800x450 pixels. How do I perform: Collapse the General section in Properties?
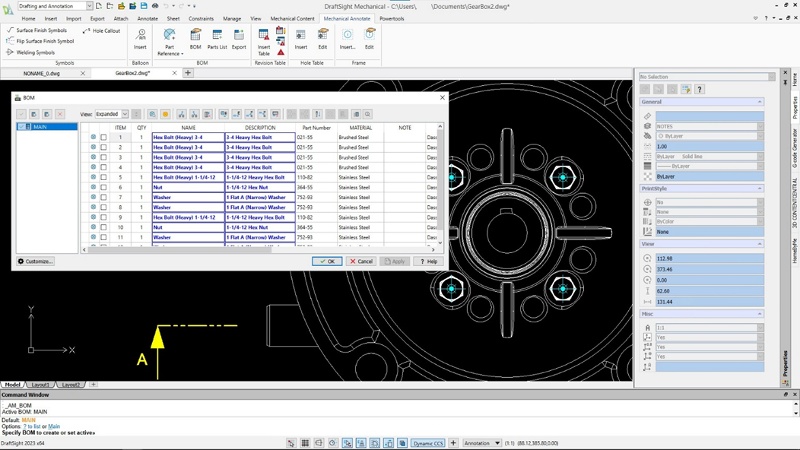[x=760, y=102]
